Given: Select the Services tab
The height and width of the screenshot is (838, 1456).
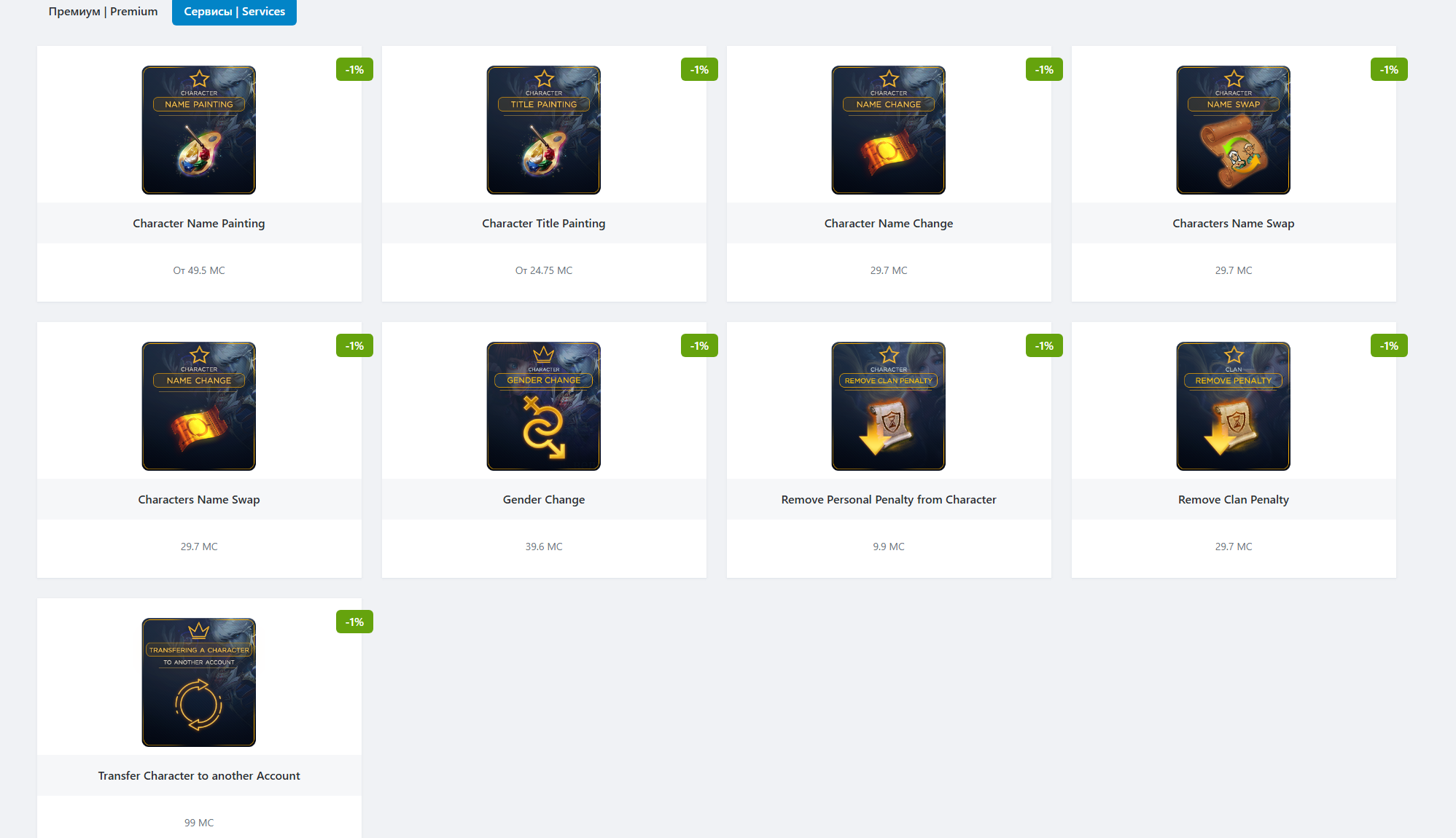Looking at the screenshot, I should click(x=234, y=12).
